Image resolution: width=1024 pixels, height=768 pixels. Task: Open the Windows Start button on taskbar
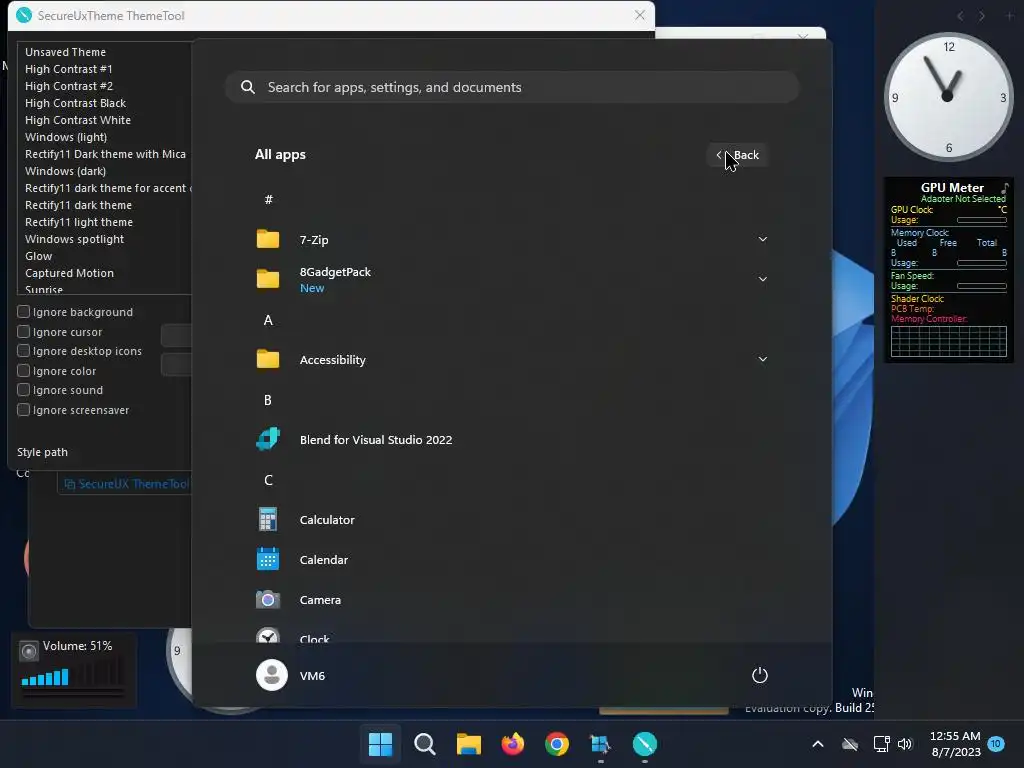tap(380, 744)
